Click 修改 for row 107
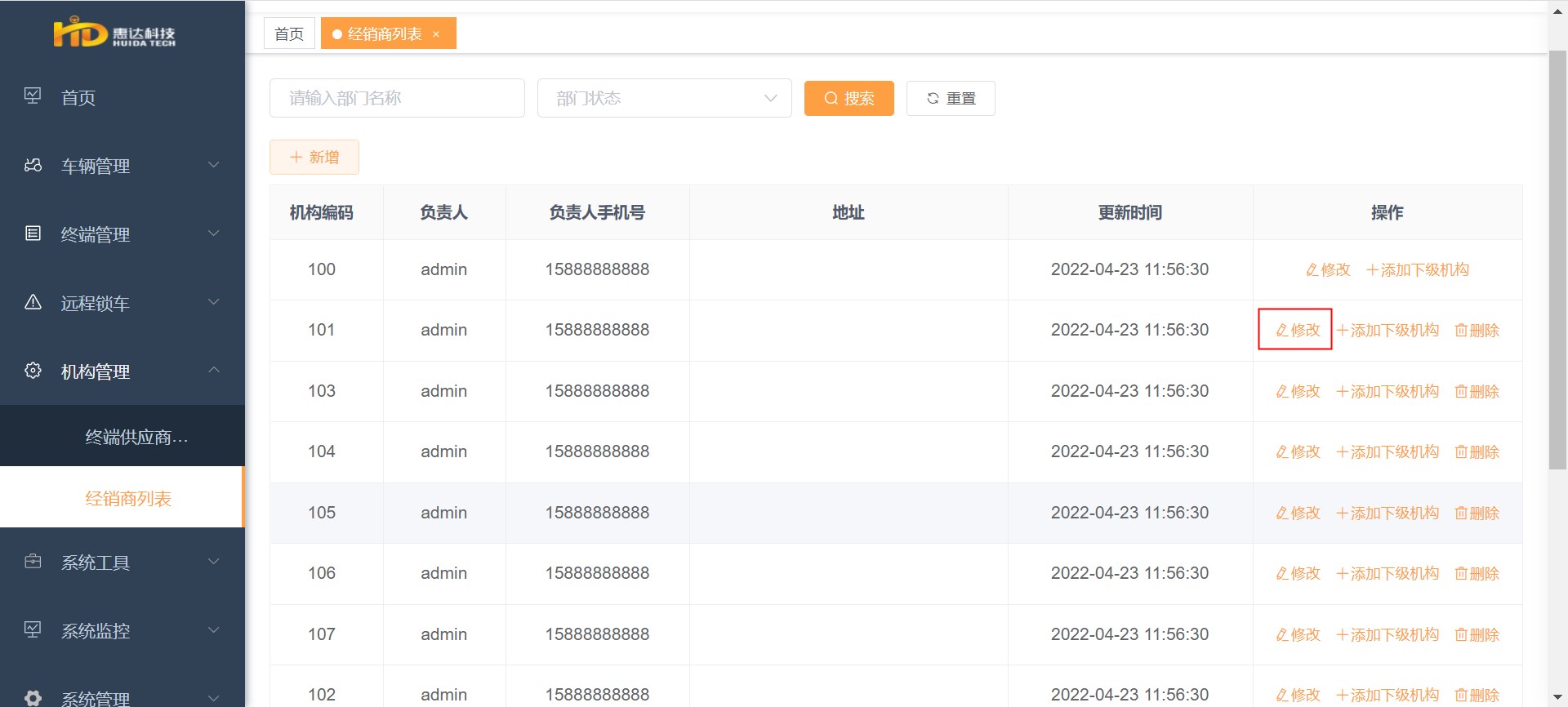Image resolution: width=1568 pixels, height=707 pixels. [x=1298, y=634]
